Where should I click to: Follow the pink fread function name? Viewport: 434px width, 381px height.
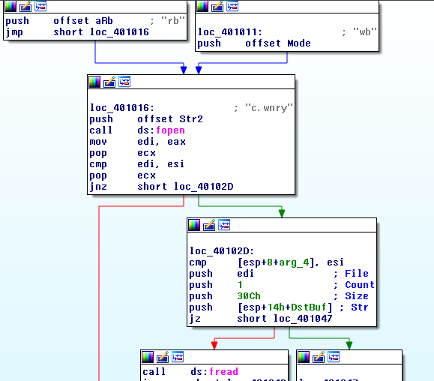224,372
